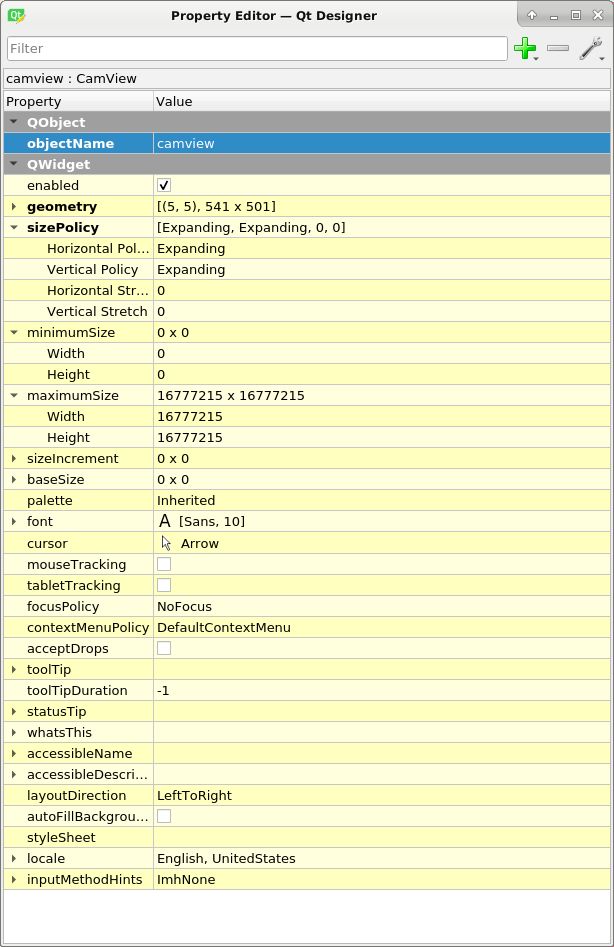
Task: Minimize the Property Editor window
Action: (554, 16)
